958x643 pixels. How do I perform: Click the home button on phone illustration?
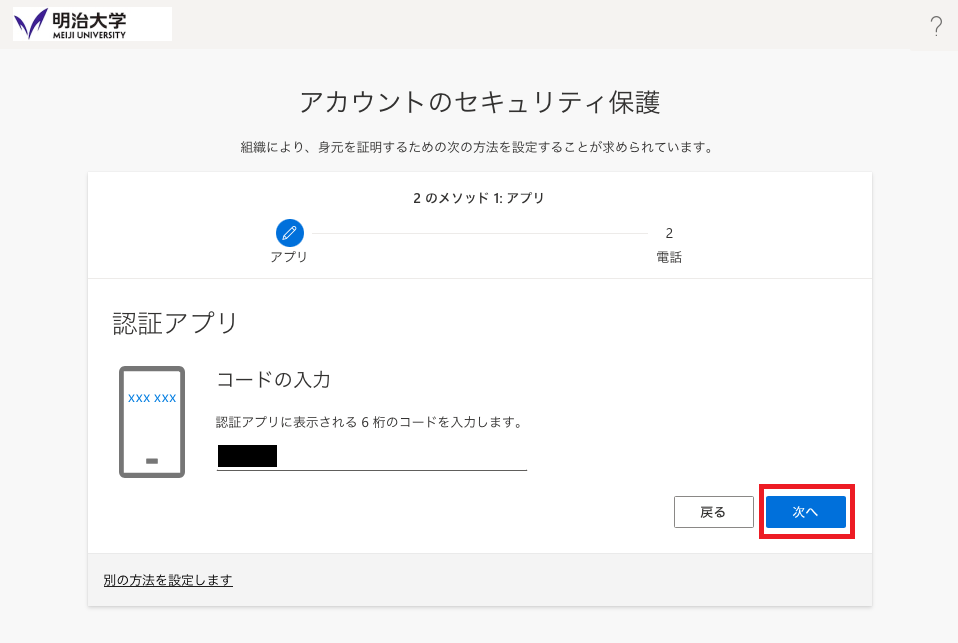point(152,461)
